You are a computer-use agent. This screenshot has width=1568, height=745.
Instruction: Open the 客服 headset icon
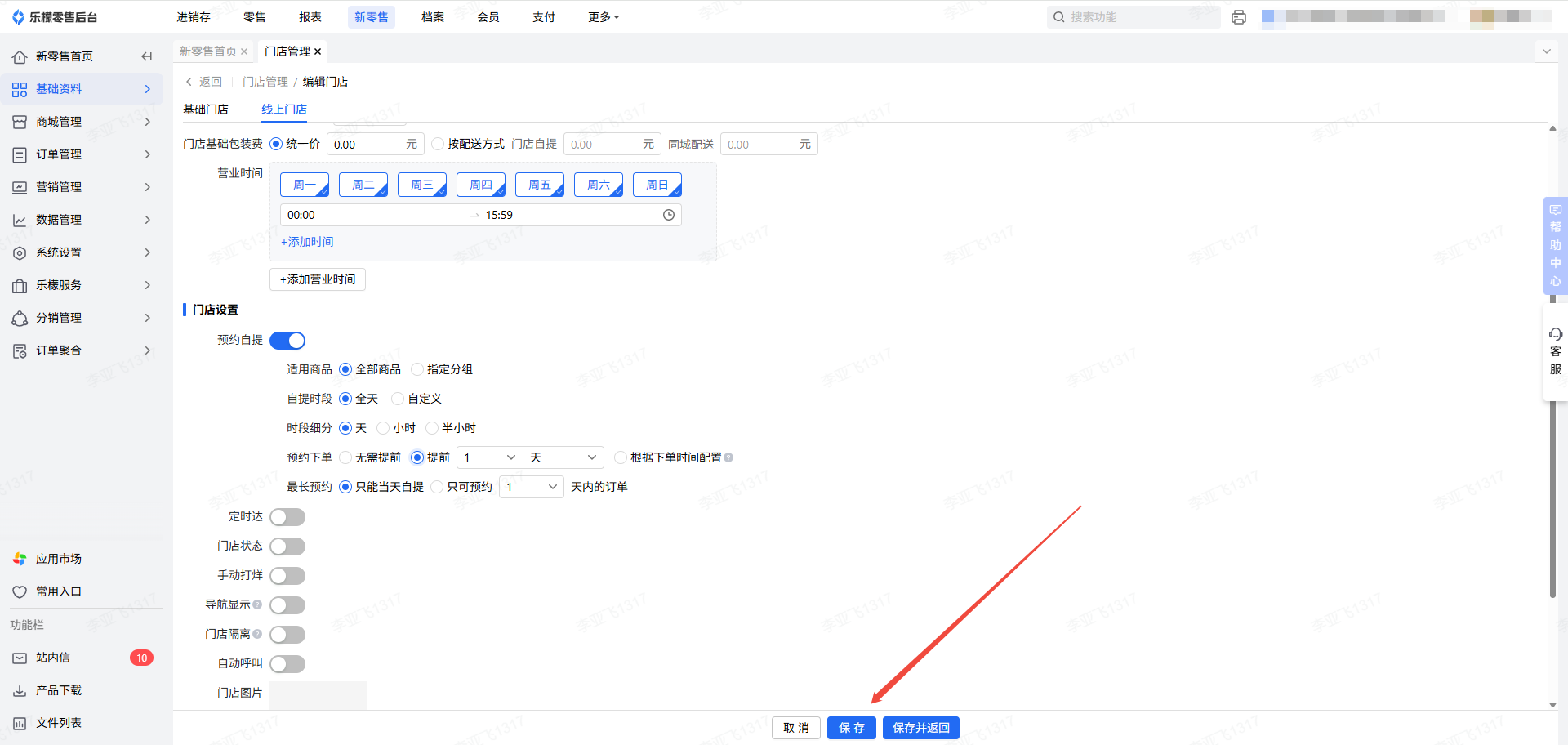pyautogui.click(x=1556, y=334)
